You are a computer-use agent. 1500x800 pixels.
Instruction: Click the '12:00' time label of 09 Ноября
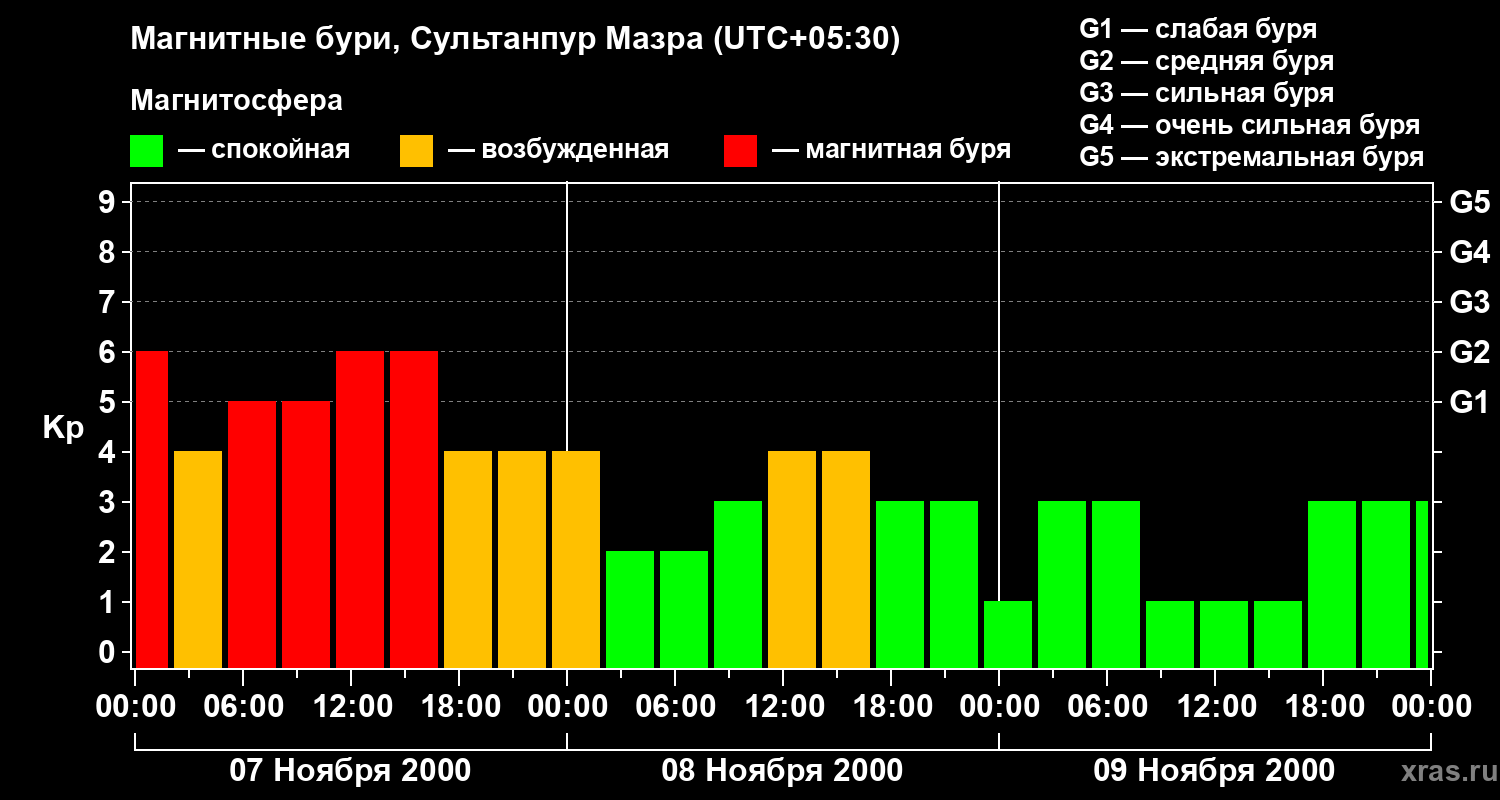coord(1215,706)
